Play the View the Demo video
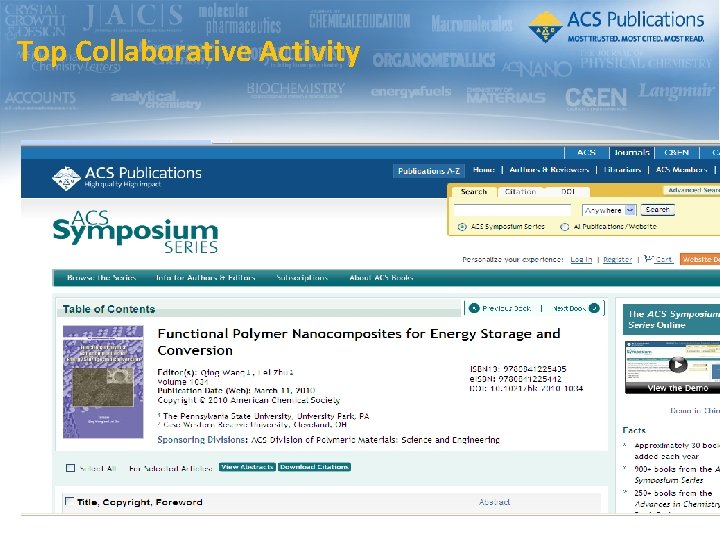 click(678, 365)
